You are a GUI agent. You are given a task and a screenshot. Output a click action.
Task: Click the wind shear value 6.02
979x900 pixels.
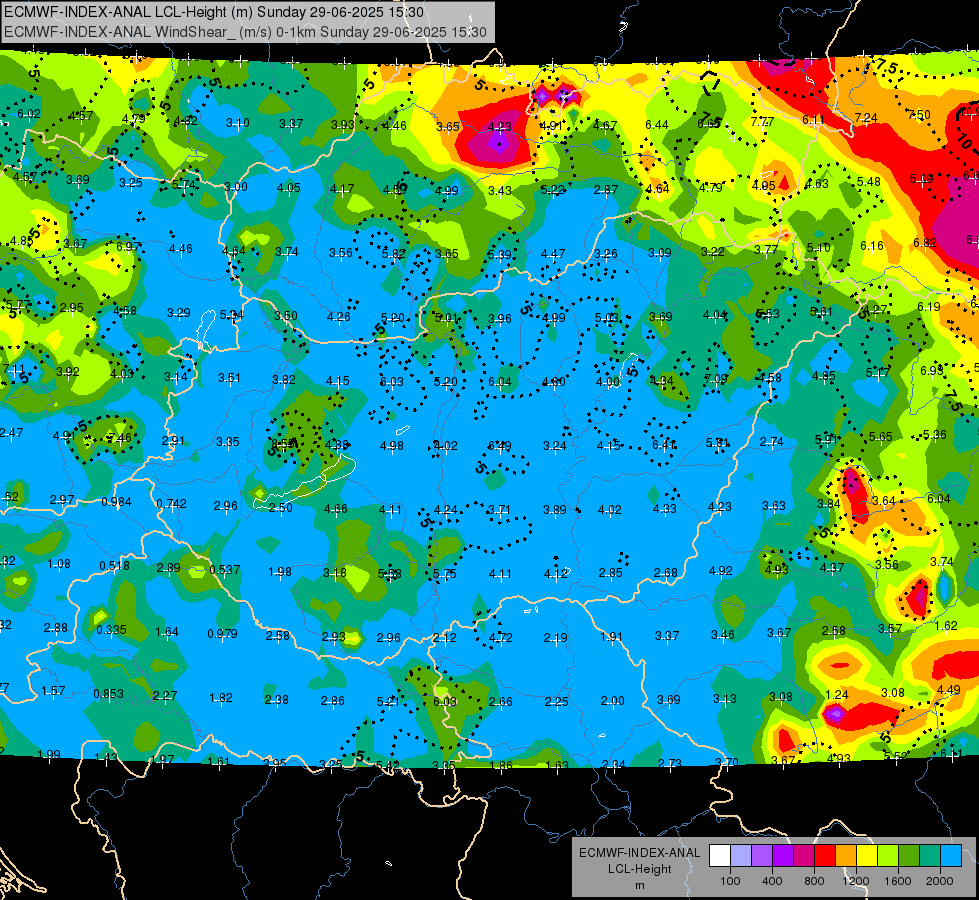29,114
